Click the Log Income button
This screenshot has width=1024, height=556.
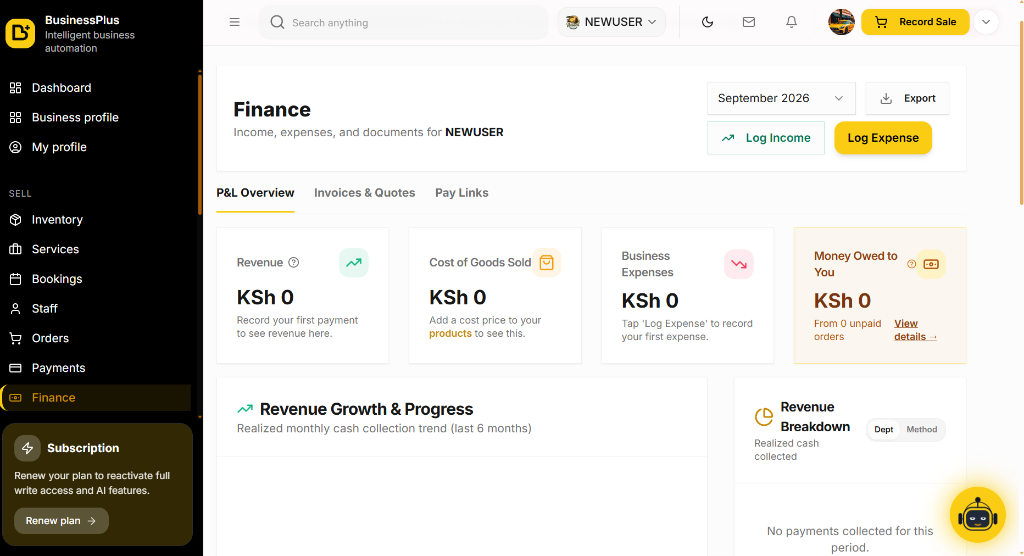(x=765, y=138)
